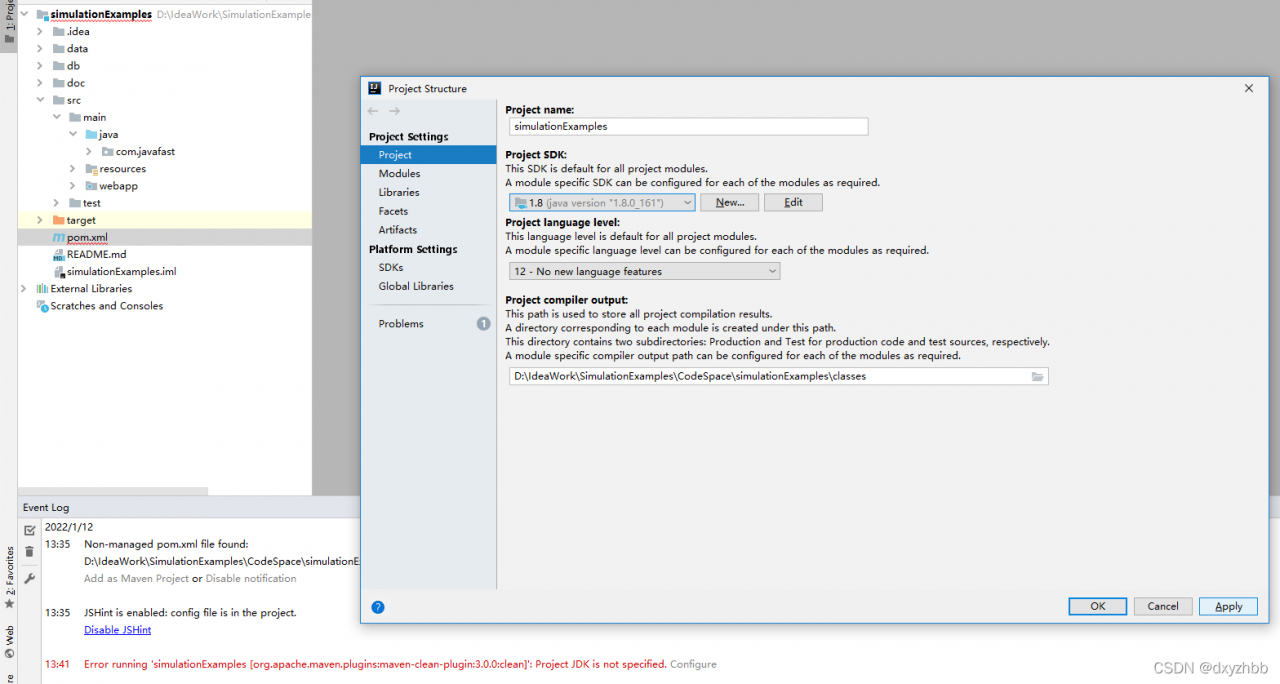Click the forward arrow in Project Structure dialog

(x=394, y=111)
